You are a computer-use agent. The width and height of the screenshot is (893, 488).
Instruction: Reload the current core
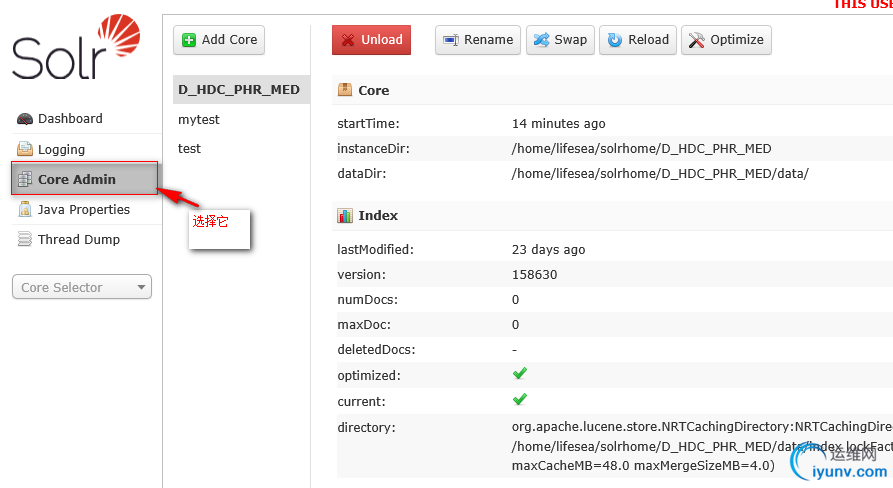(x=638, y=40)
